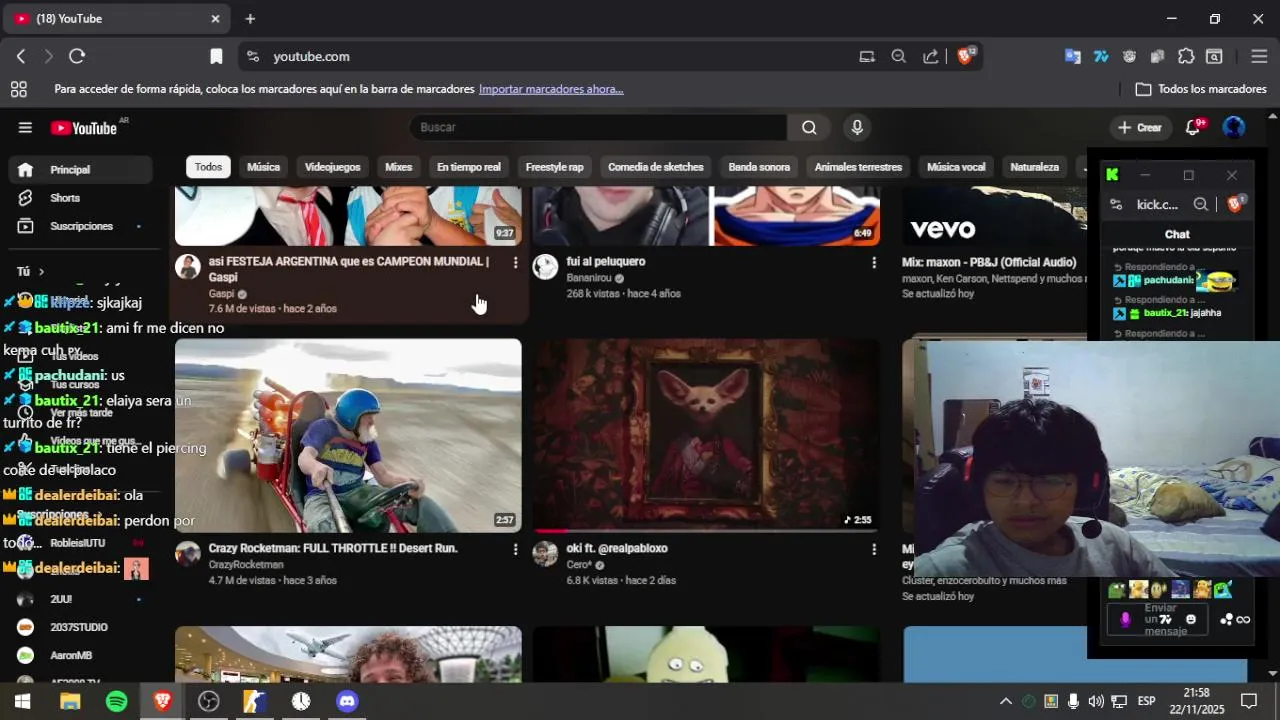The image size is (1280, 720).
Task: Select the Banda sonora chip
Action: (x=759, y=167)
